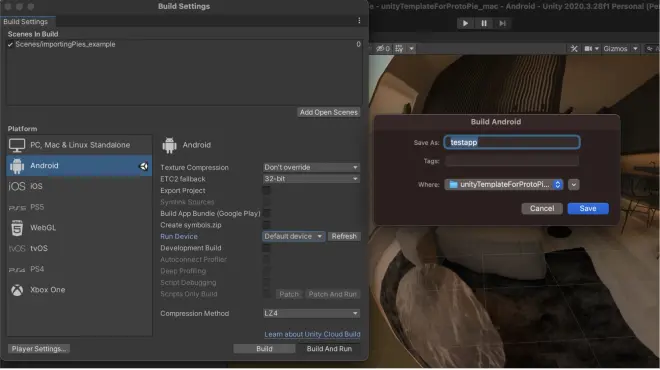Select PS4 platform
The height and width of the screenshot is (370, 660).
coord(79,269)
